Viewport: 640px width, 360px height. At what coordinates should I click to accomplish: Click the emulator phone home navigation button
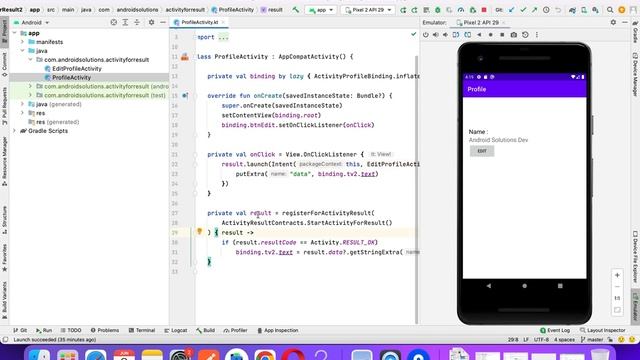click(524, 286)
